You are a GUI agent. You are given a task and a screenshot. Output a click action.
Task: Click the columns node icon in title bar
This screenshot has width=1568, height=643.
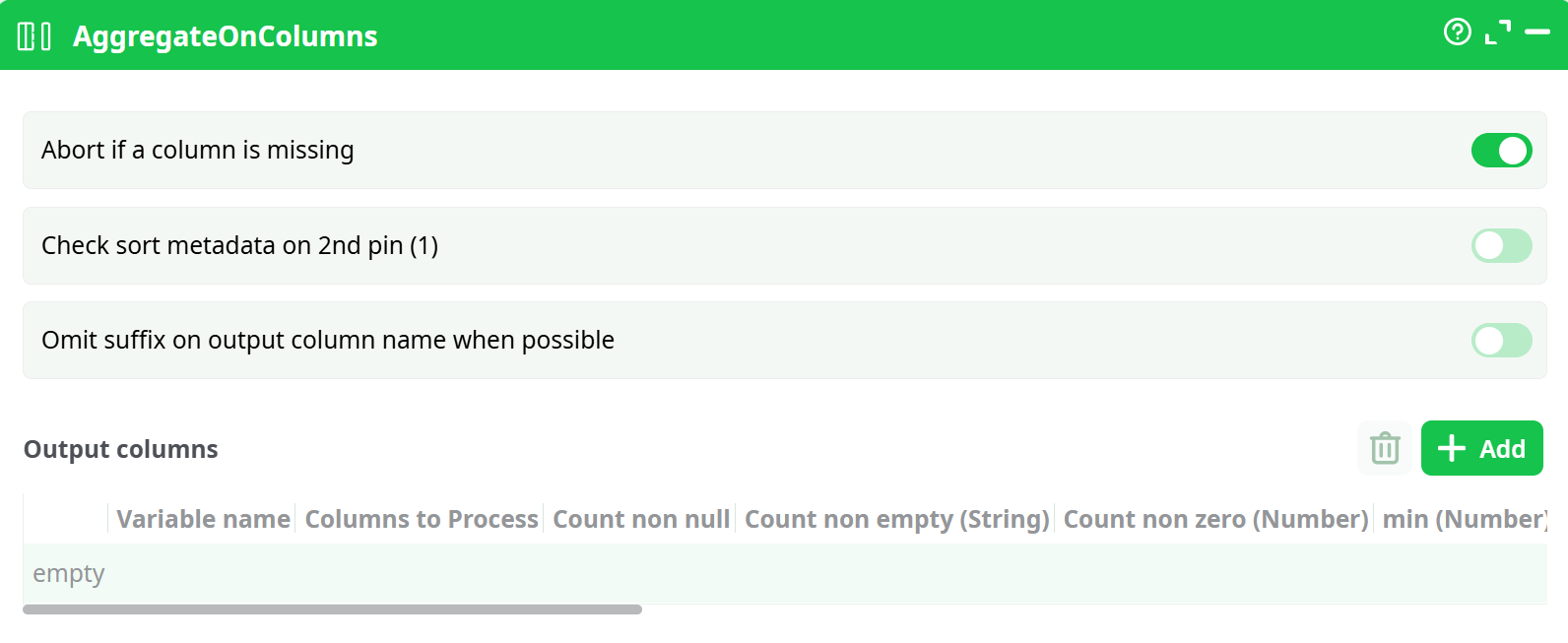pyautogui.click(x=33, y=34)
